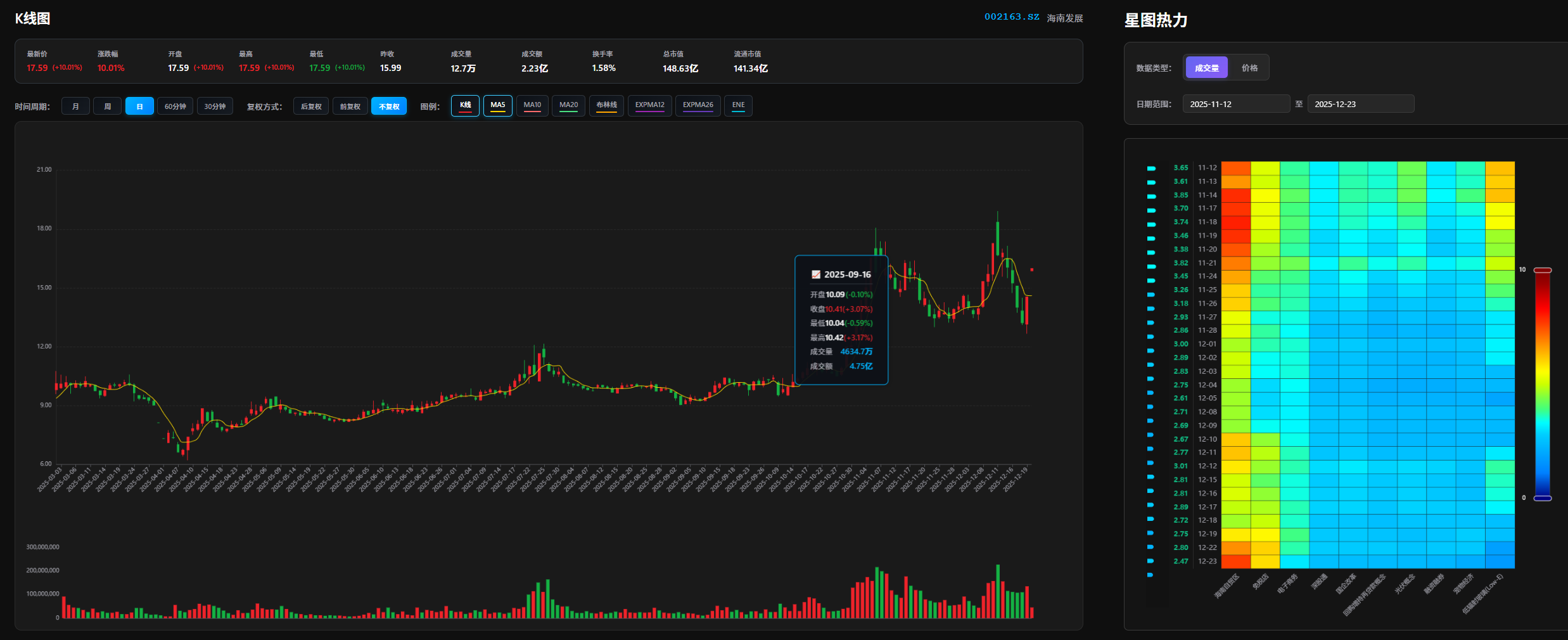Click the 成交额 value 2.23亿
Viewport: 1568px width, 640px height.
[x=535, y=68]
